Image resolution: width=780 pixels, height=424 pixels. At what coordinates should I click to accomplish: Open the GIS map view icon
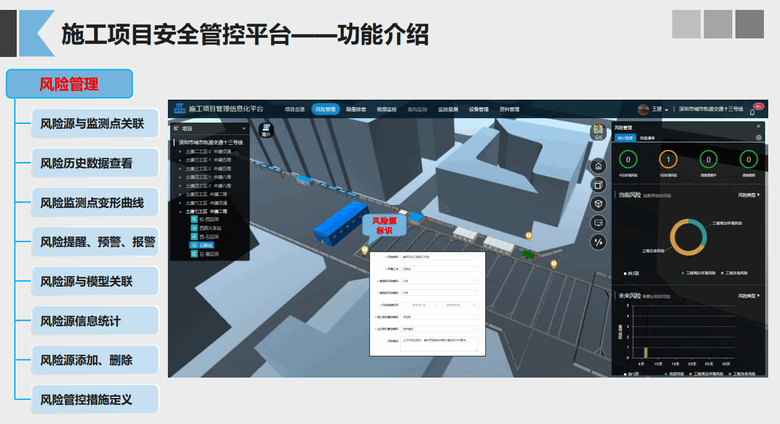tap(598, 133)
